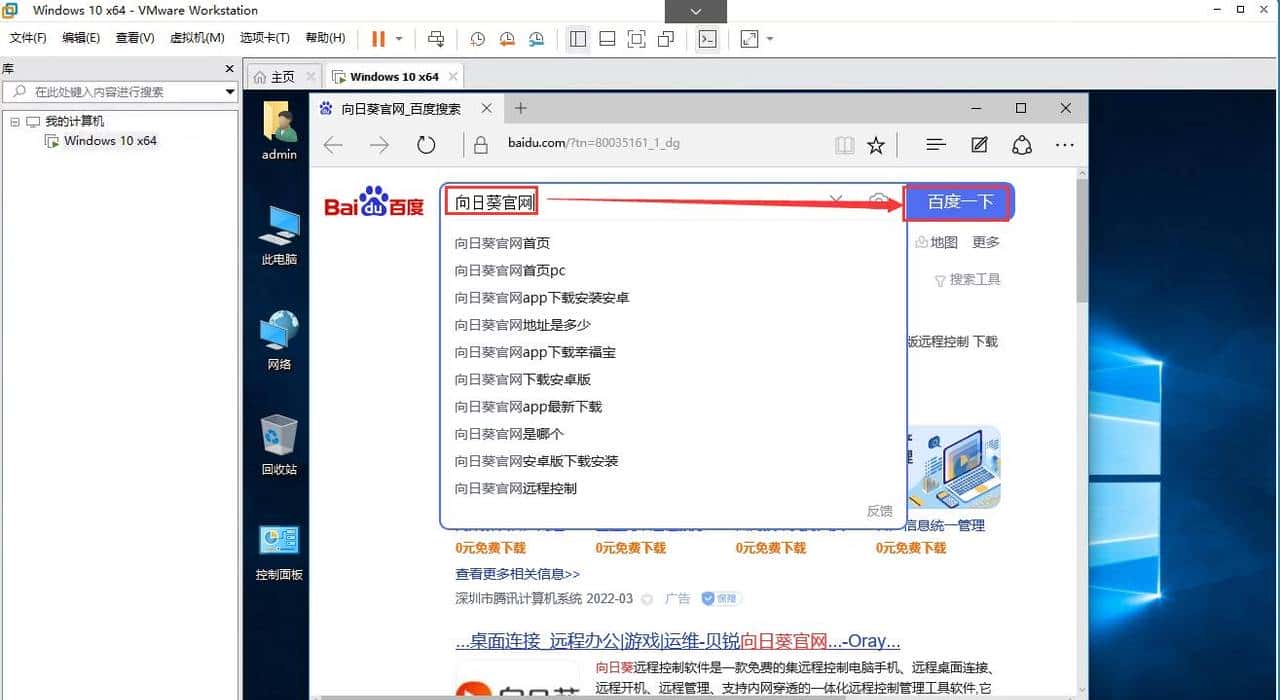Viewport: 1280px width, 700px height.
Task: Open the 虚拟机(M) menu
Action: (197, 38)
